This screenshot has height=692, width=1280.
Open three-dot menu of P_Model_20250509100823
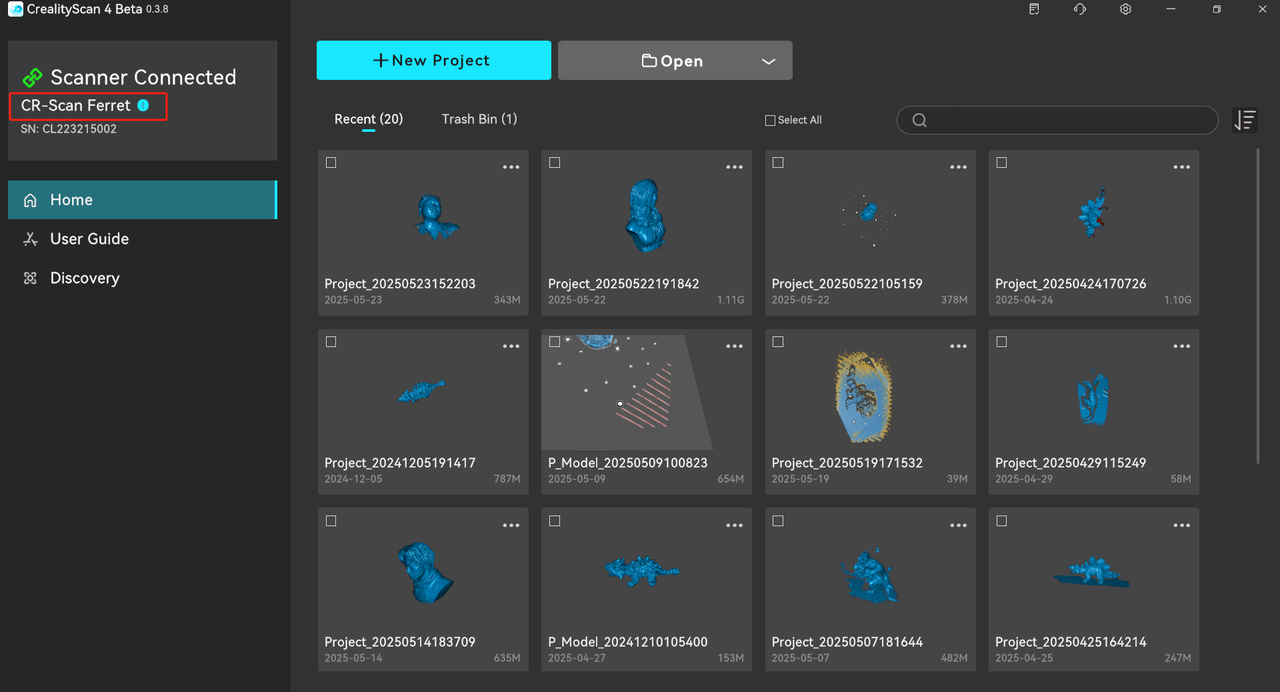click(735, 346)
